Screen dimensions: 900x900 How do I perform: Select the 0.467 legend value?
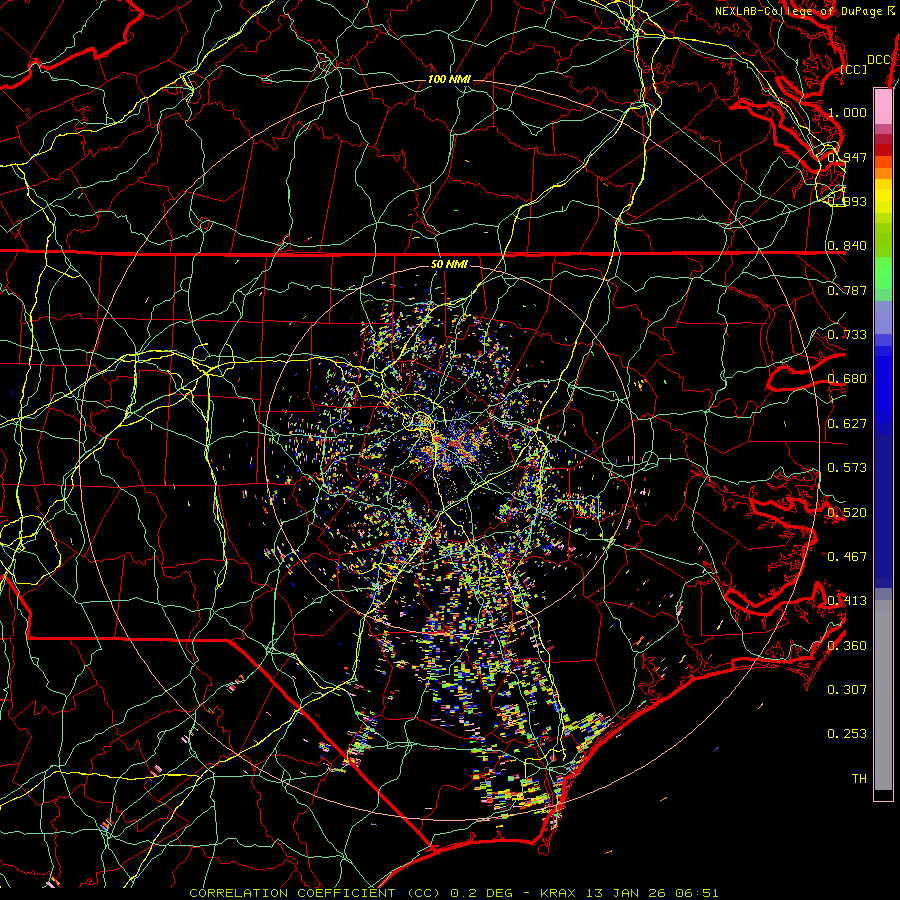pos(847,557)
